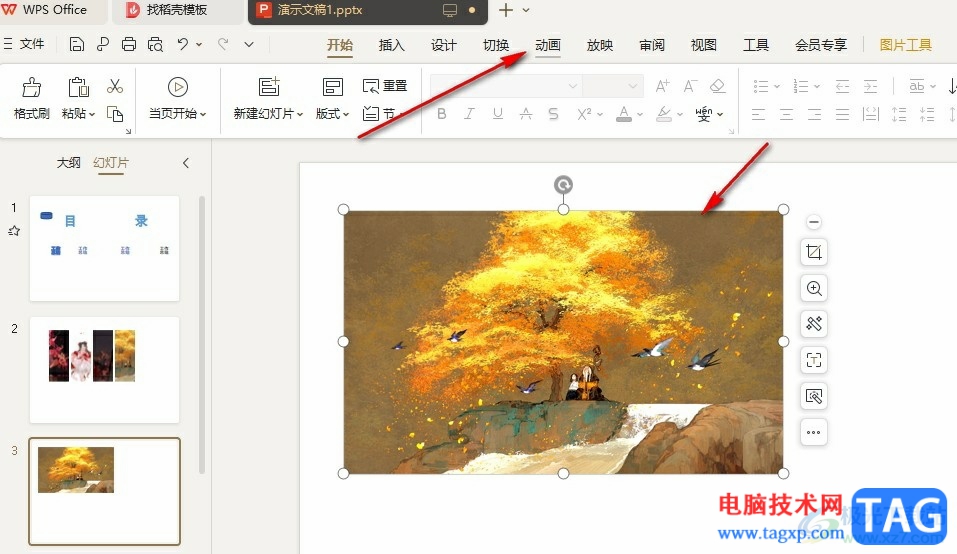Open the font name combo box

[x=505, y=86]
